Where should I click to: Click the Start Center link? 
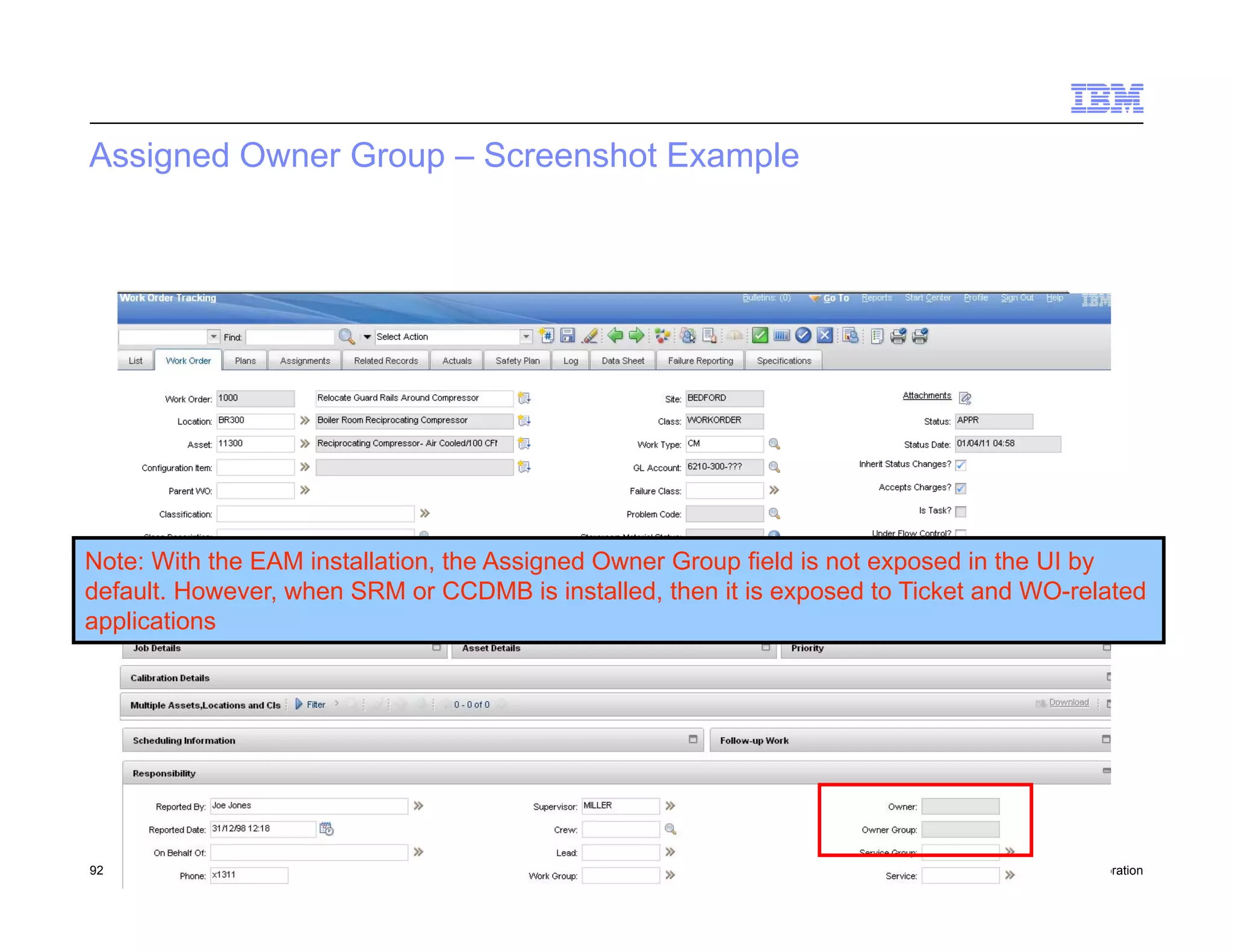click(x=928, y=298)
